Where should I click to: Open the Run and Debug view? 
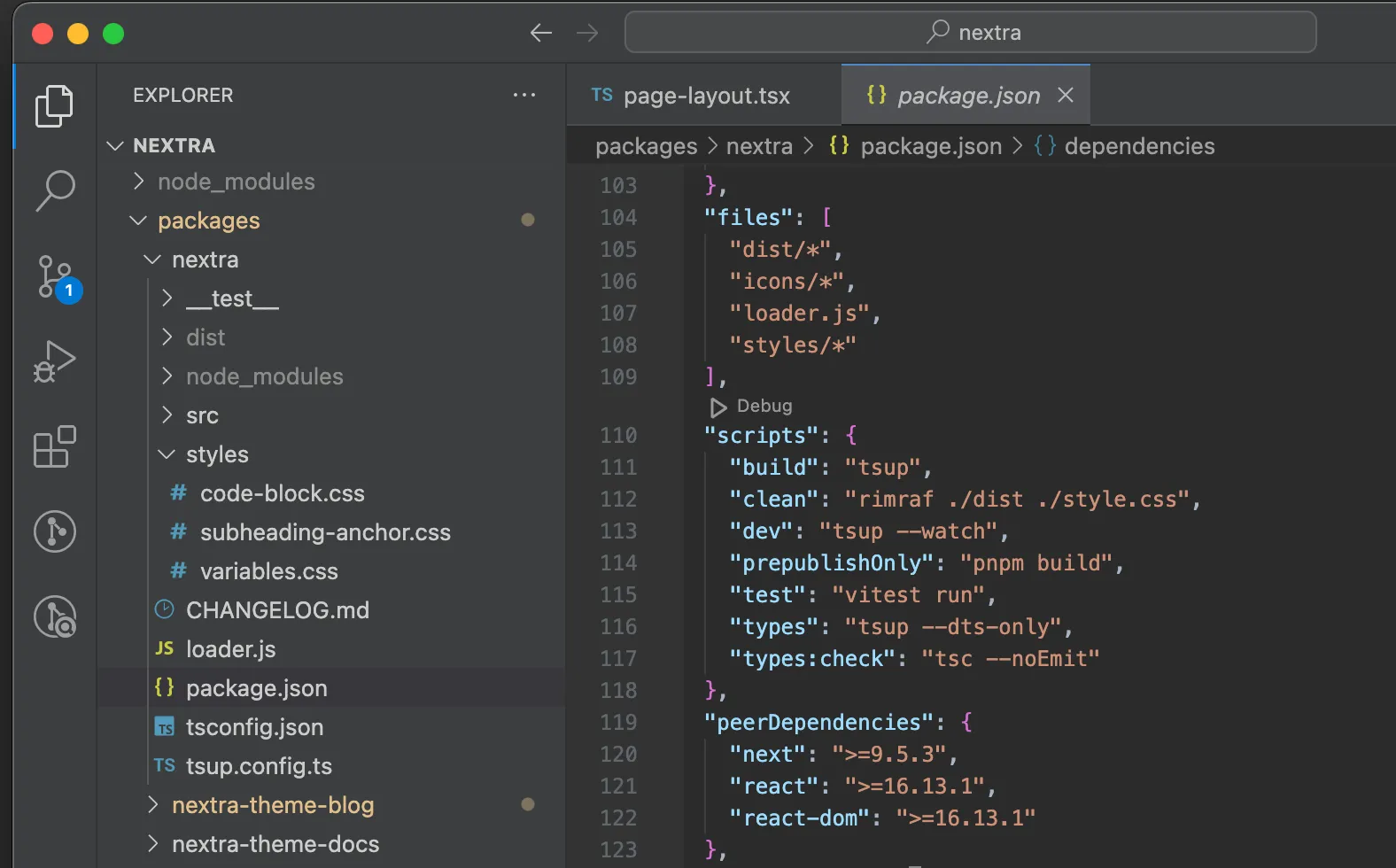54,361
